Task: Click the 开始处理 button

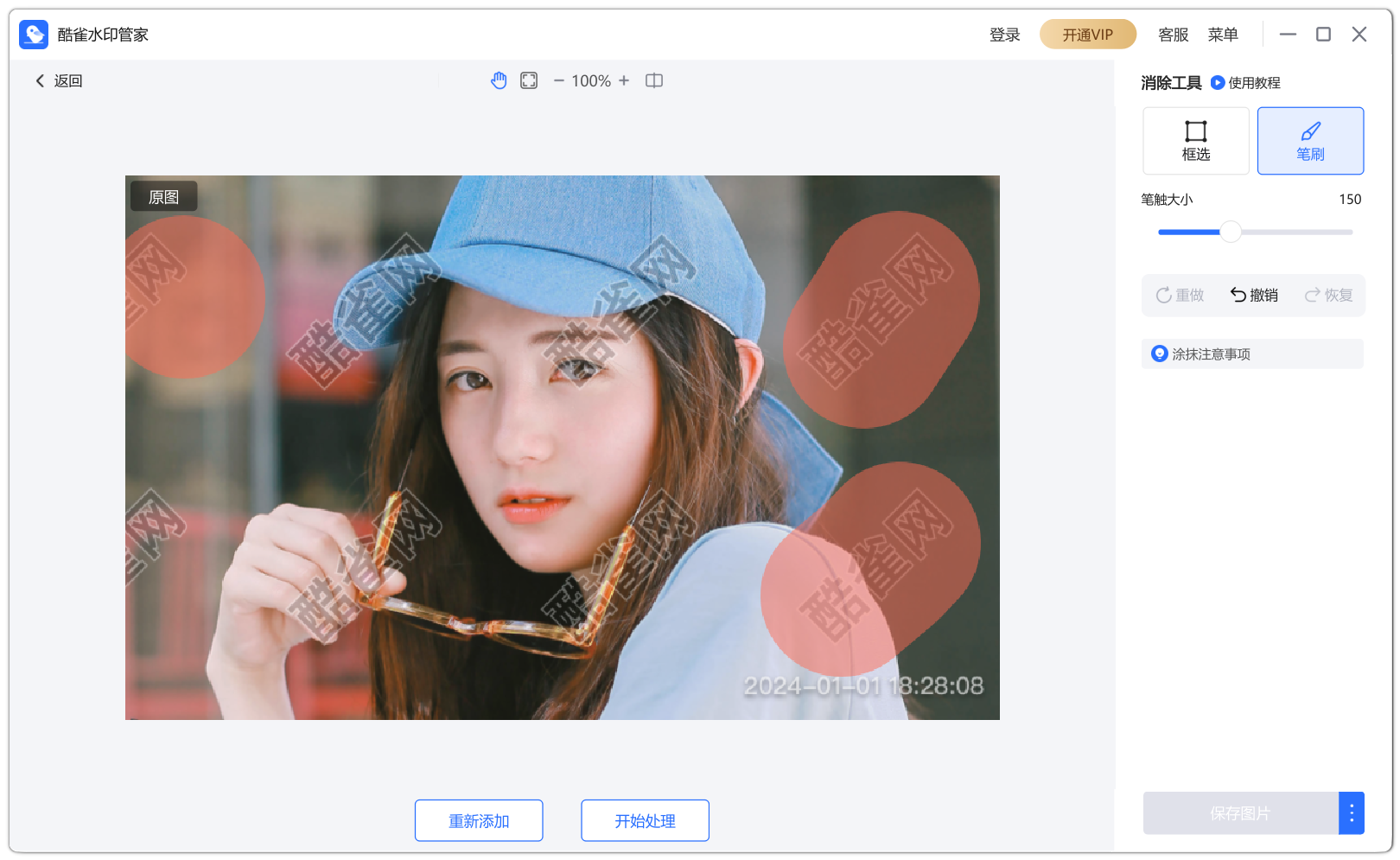Action: [x=645, y=820]
